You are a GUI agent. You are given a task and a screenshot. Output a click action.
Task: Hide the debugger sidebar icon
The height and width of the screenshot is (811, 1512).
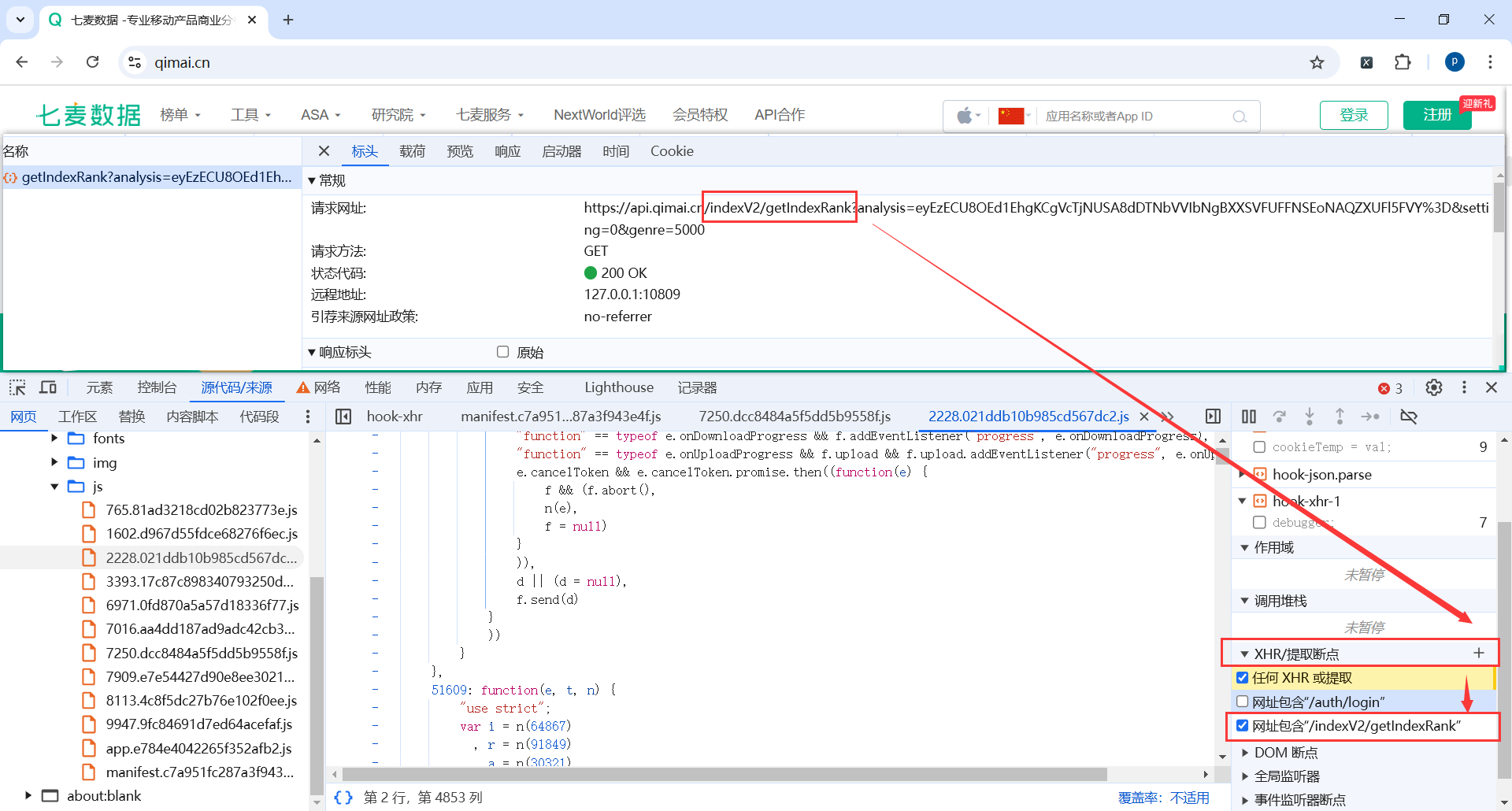point(1213,417)
